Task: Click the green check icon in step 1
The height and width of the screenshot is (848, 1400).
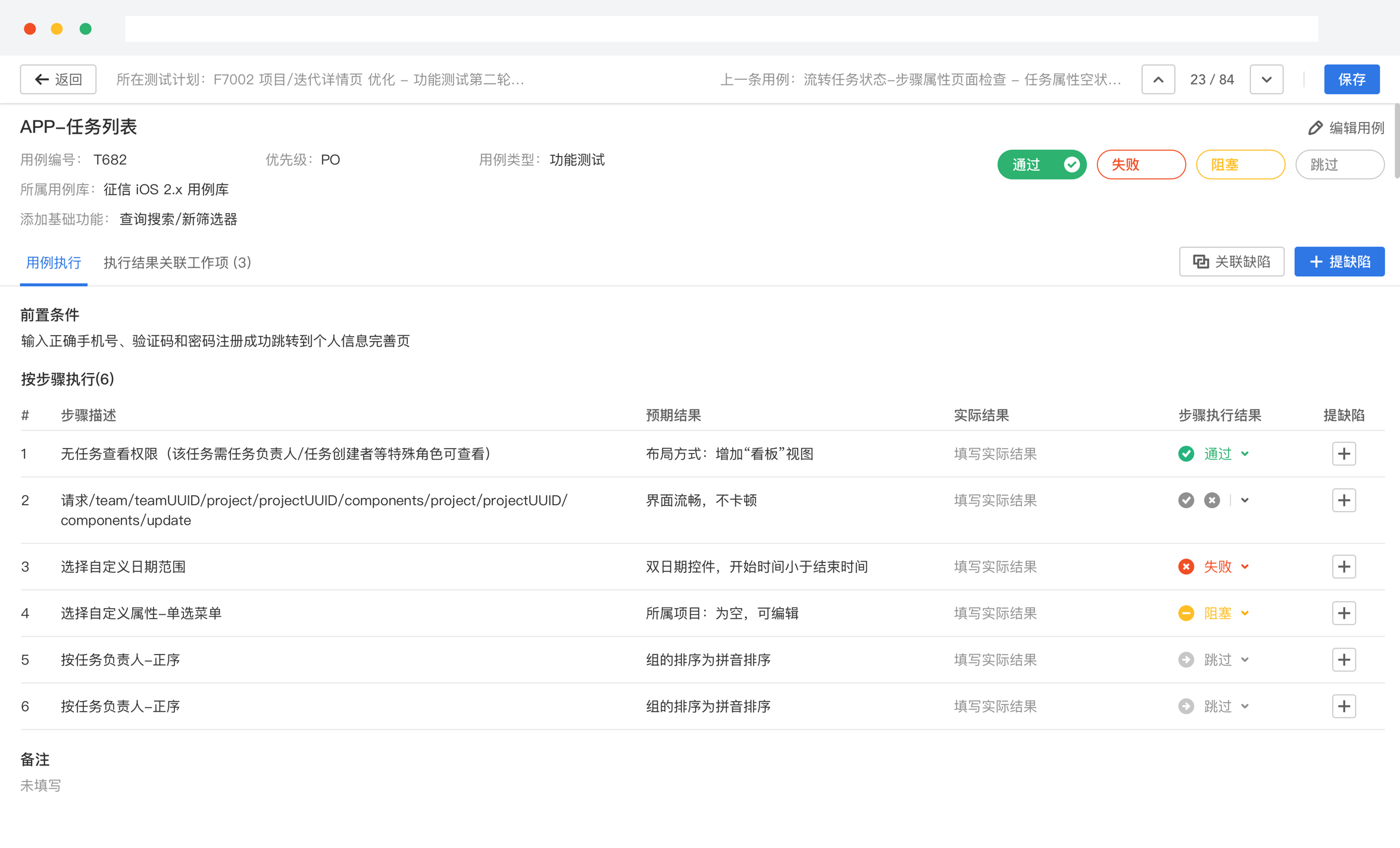Action: (1186, 453)
